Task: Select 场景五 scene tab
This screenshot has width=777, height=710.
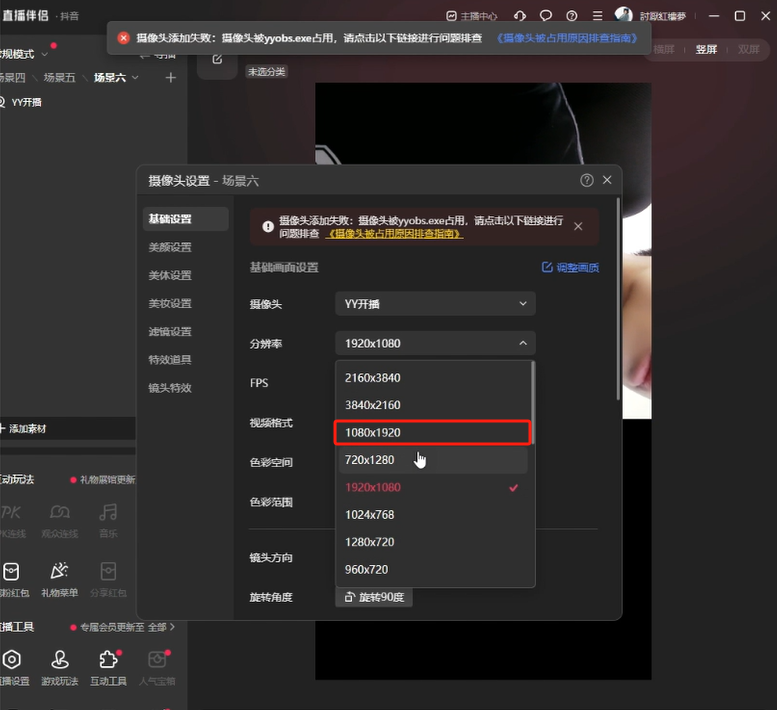Action: click(x=59, y=78)
